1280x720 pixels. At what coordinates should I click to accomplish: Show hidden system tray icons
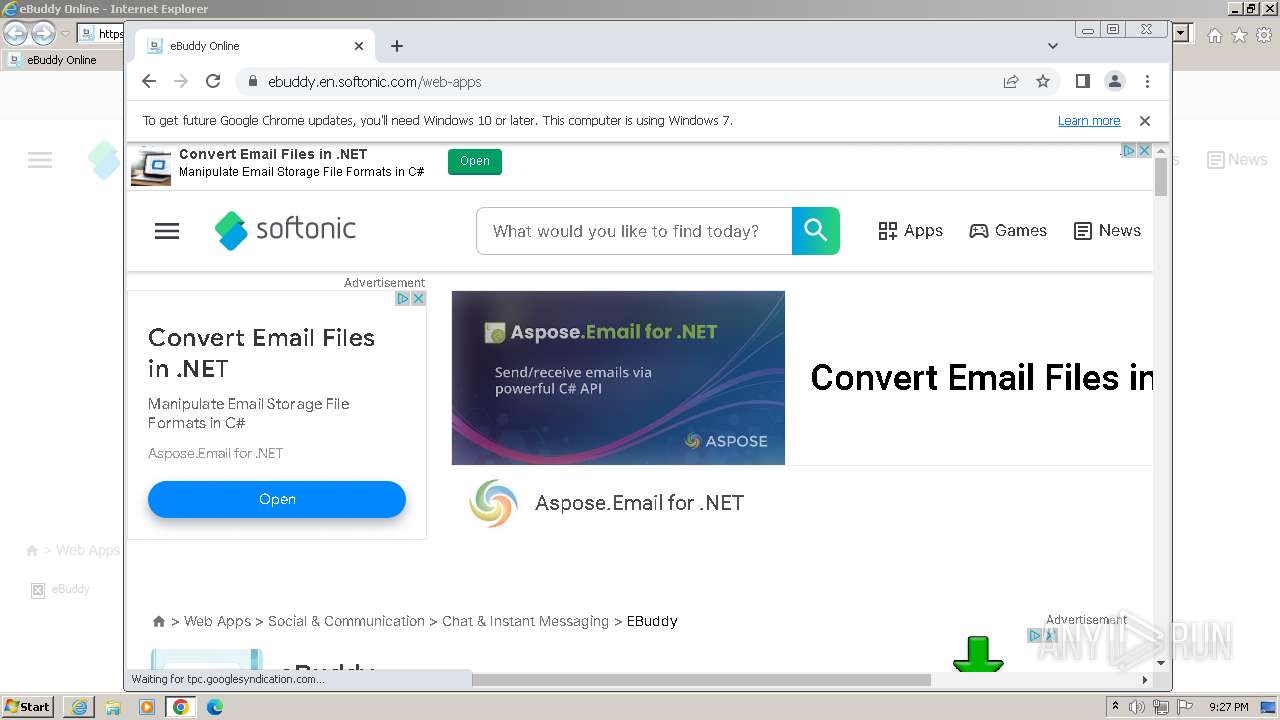[x=1116, y=707]
